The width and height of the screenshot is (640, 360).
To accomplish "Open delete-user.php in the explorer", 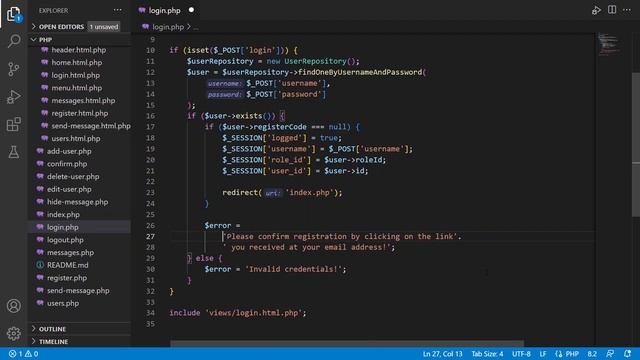I will pos(73,176).
